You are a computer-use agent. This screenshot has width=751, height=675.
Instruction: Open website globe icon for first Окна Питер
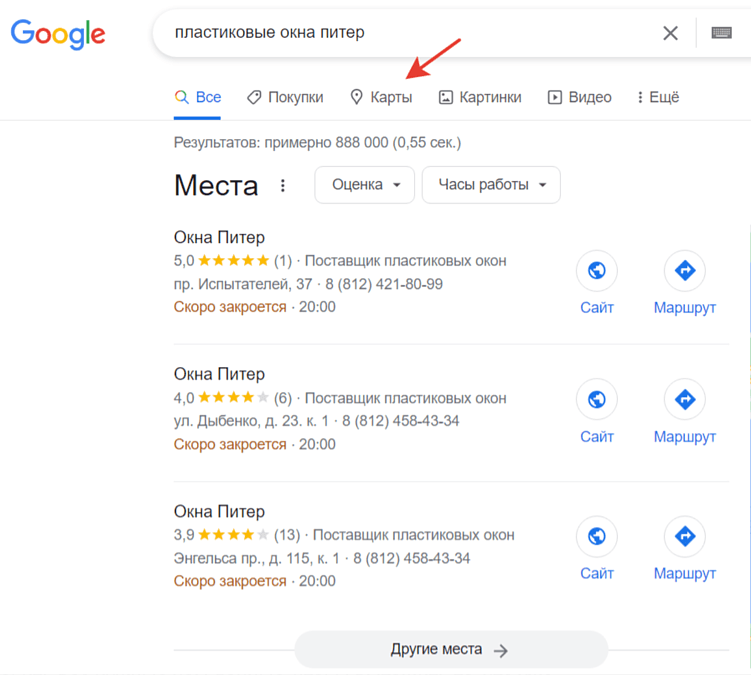[x=597, y=270]
